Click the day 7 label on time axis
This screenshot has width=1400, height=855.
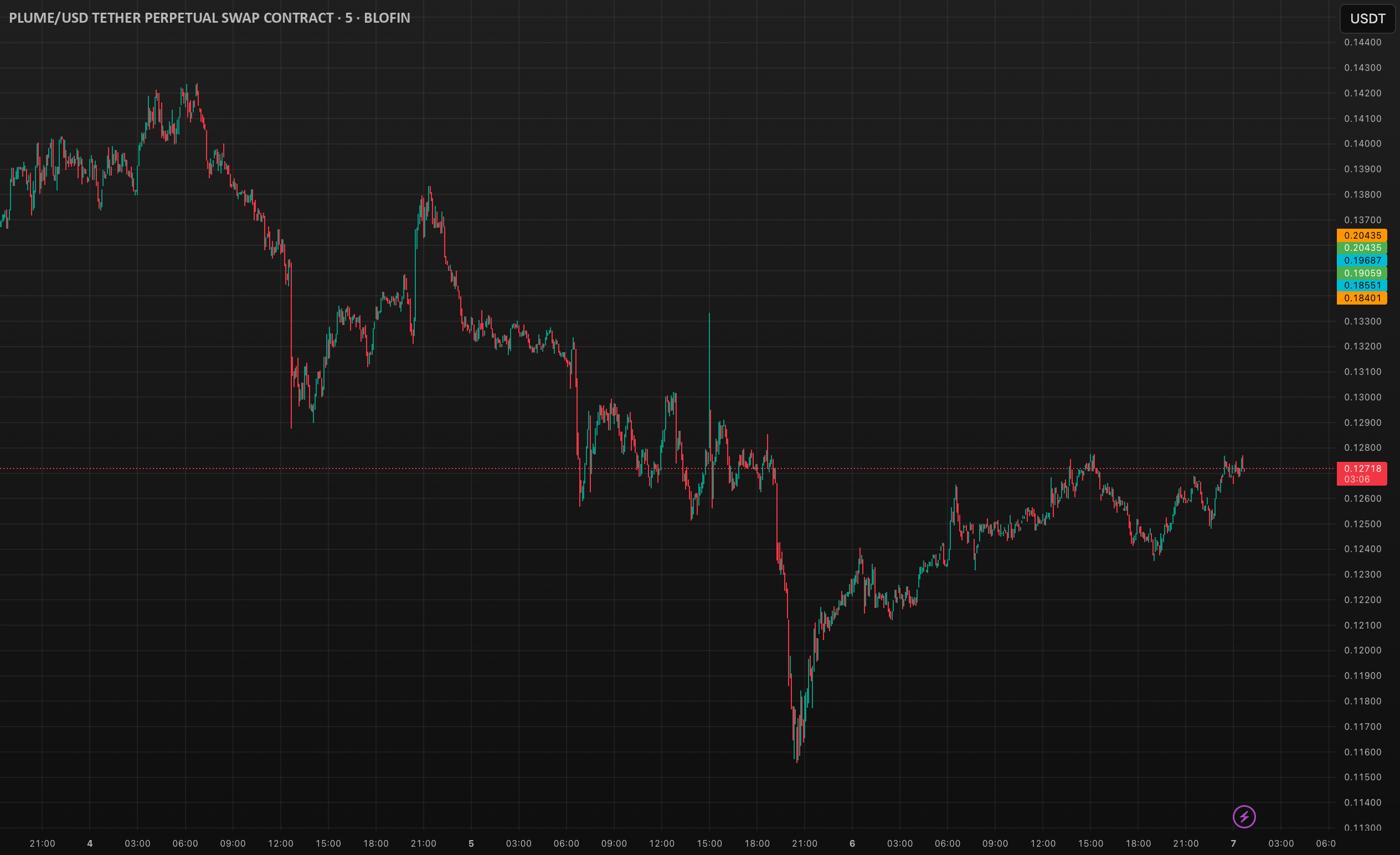(1233, 843)
